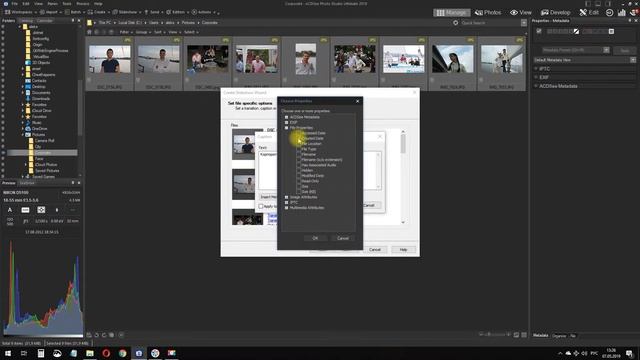The image size is (640, 360).
Task: Collapse the File Properties node
Action: [x=287, y=128]
